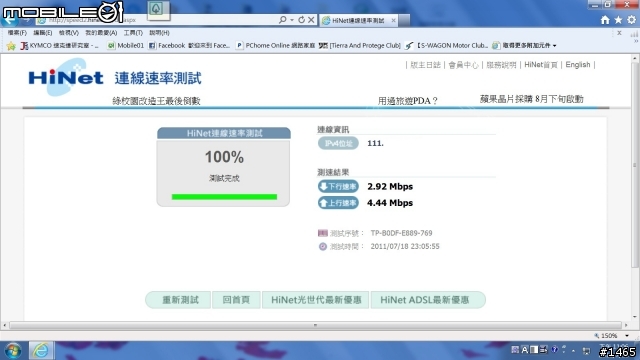Screen dimensions: 640x360
Task: Click the 2011/07/18 23:05:55 timestamp
Action: pyautogui.click(x=405, y=247)
